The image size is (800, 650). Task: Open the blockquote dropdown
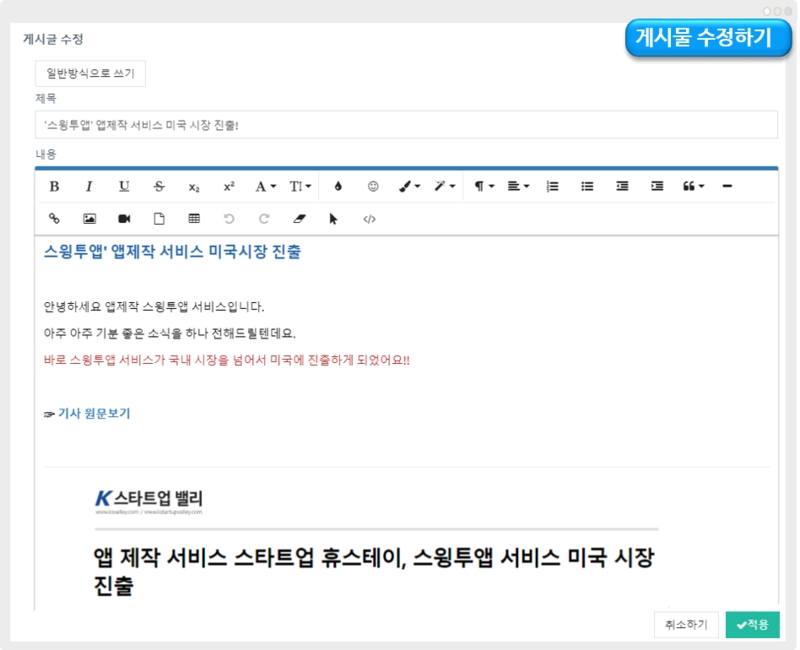[693, 186]
